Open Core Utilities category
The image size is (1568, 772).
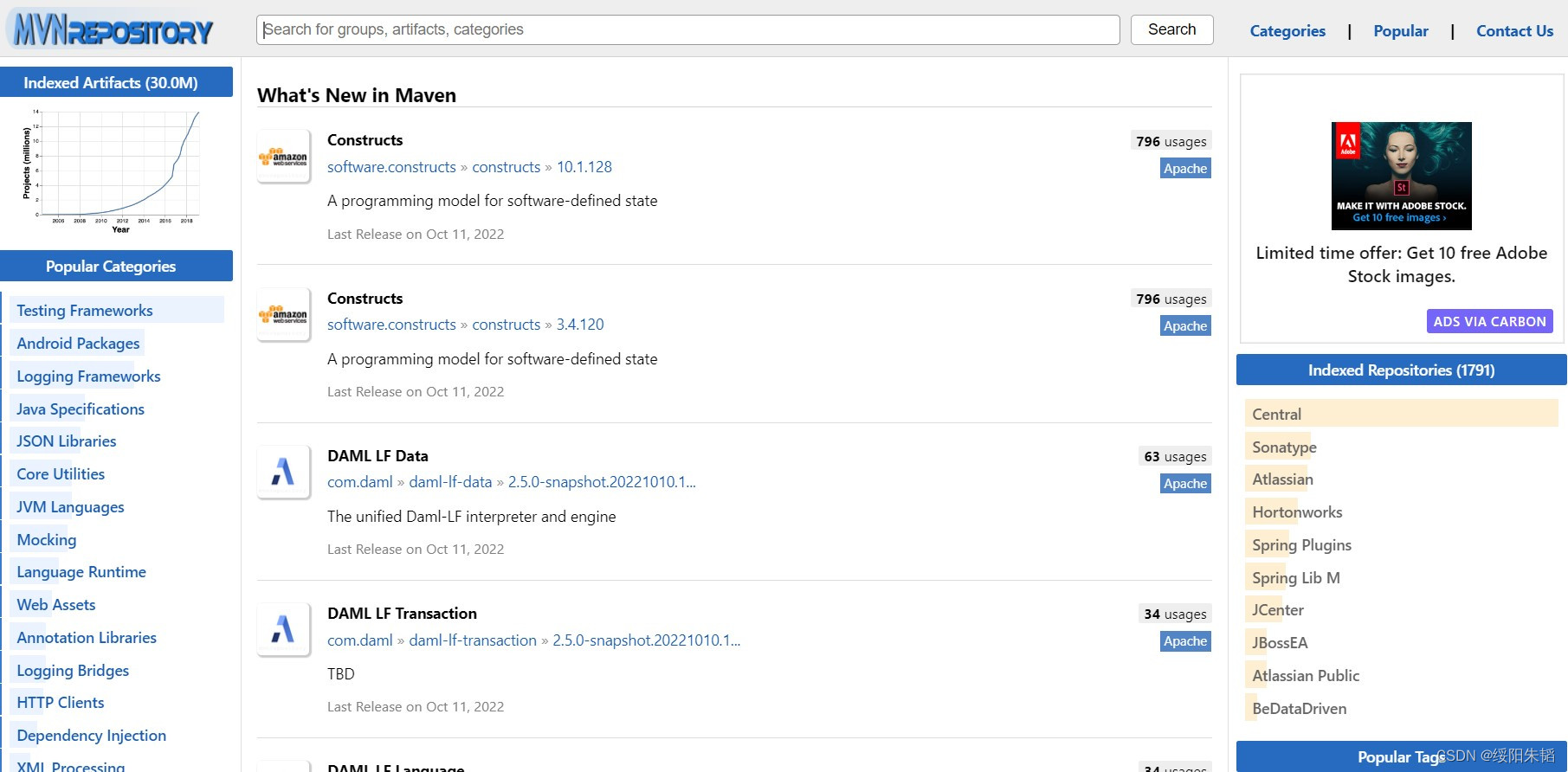(x=61, y=474)
